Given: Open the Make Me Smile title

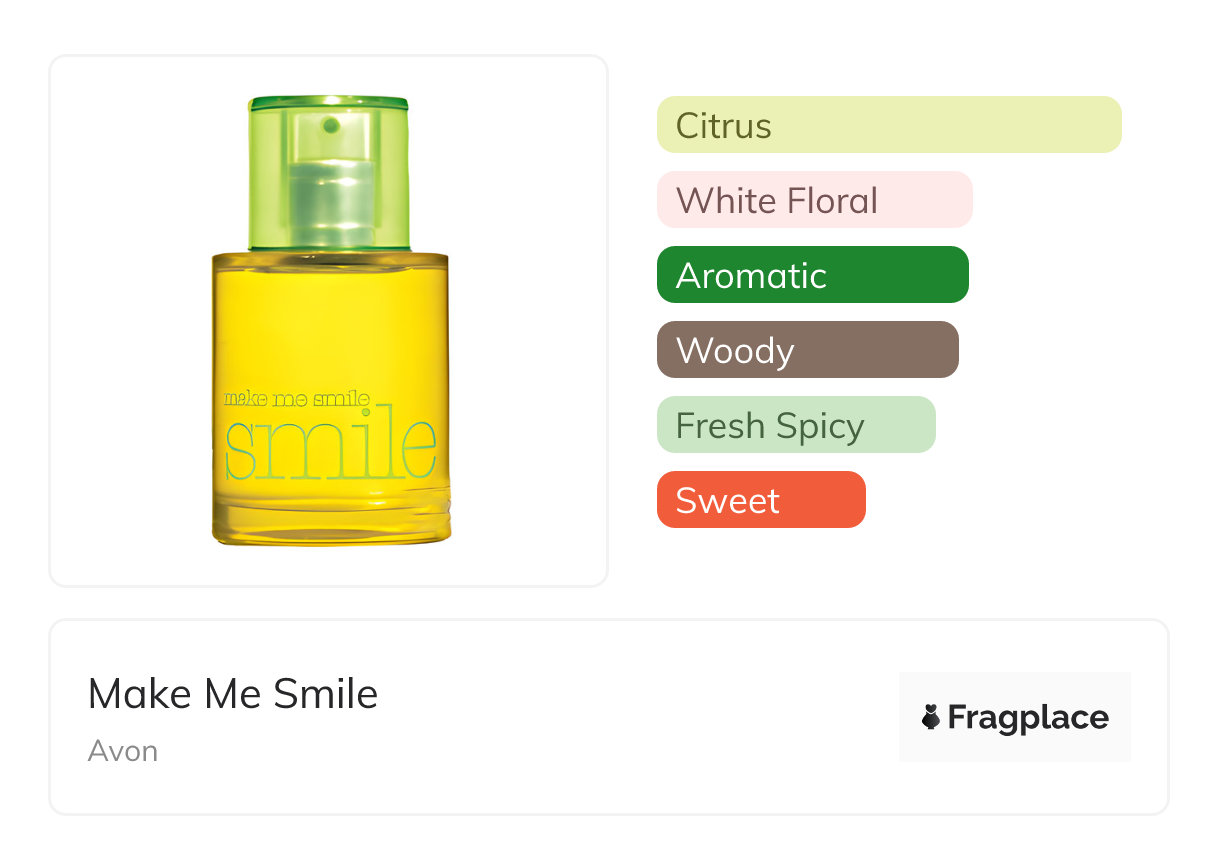Looking at the screenshot, I should click(232, 693).
